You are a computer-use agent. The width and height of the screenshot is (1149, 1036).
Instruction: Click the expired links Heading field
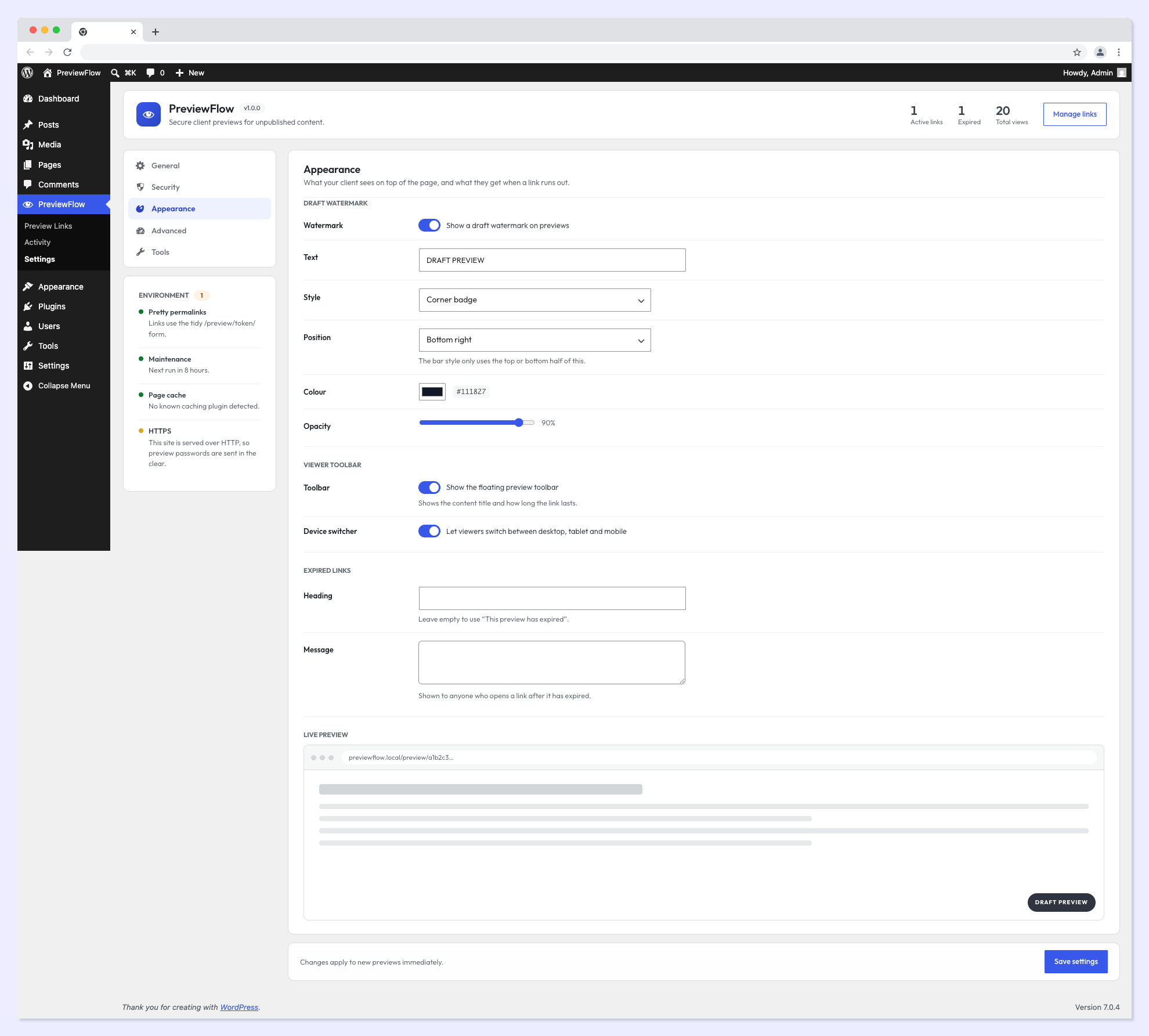click(x=552, y=598)
